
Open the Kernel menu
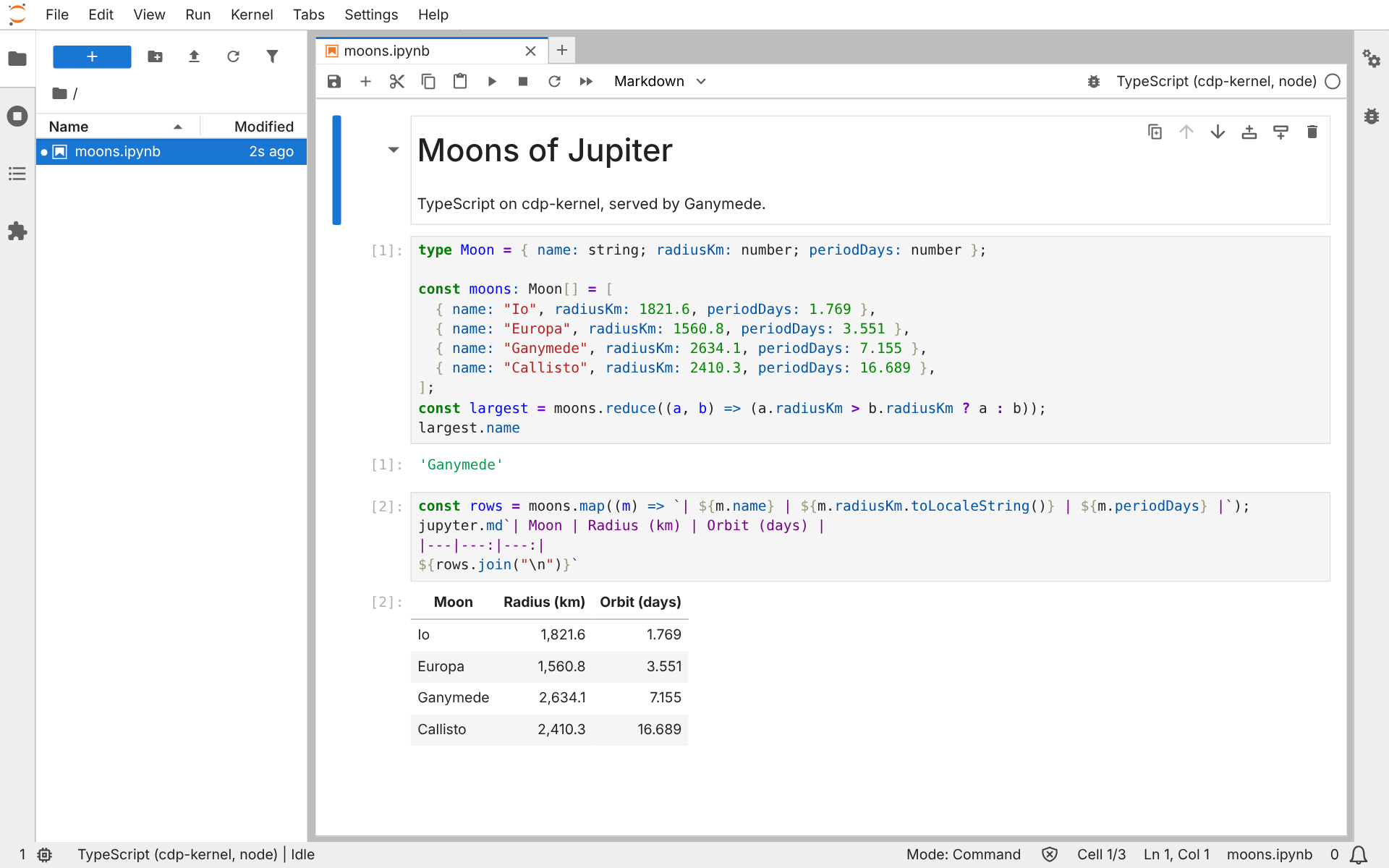[251, 14]
